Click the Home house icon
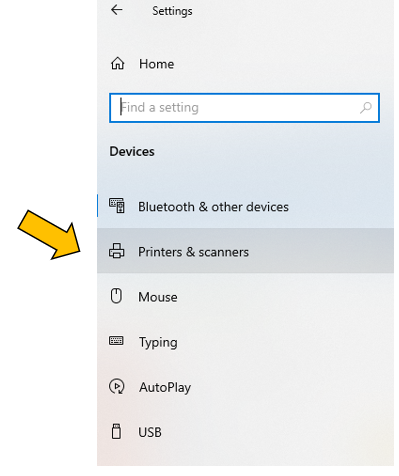Screen dimensions: 399x476 [x=117, y=63]
